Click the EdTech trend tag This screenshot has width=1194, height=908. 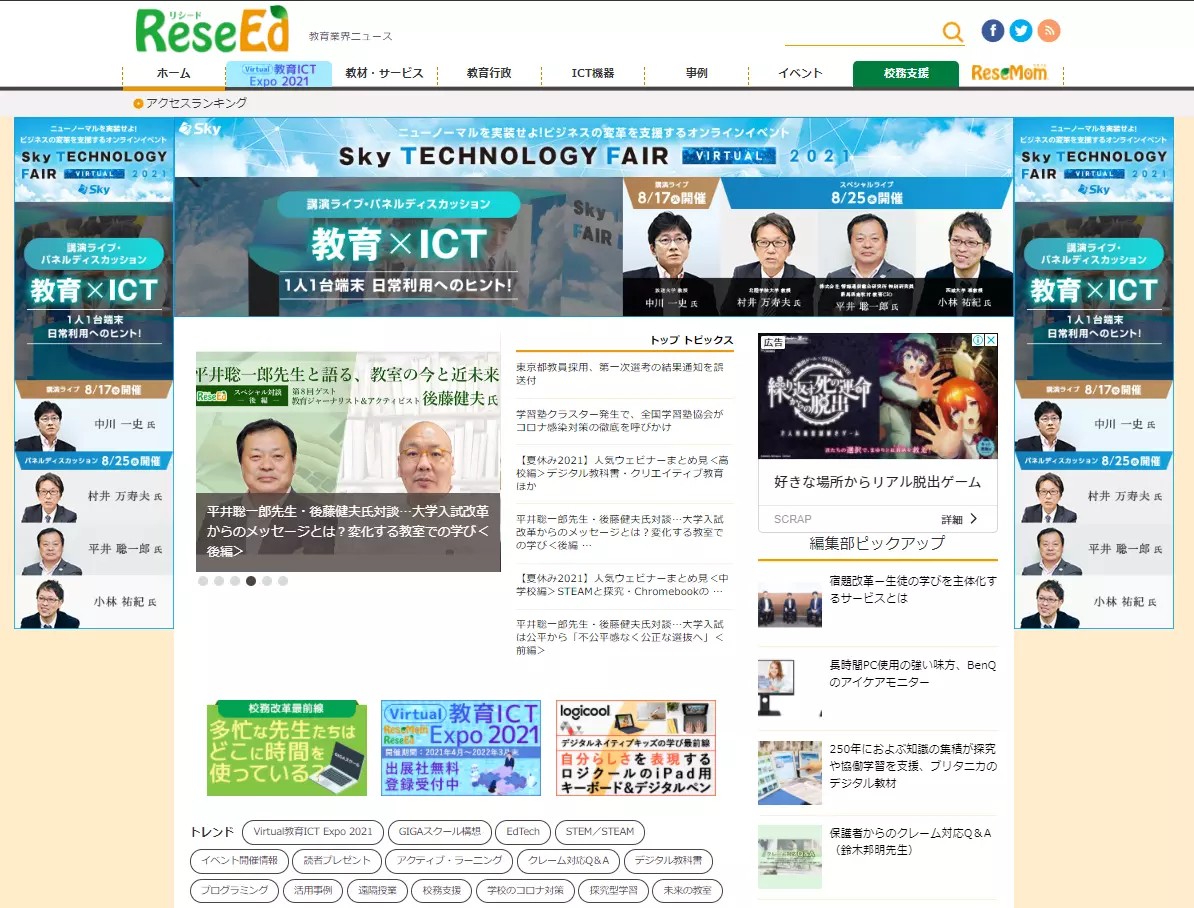(x=522, y=832)
